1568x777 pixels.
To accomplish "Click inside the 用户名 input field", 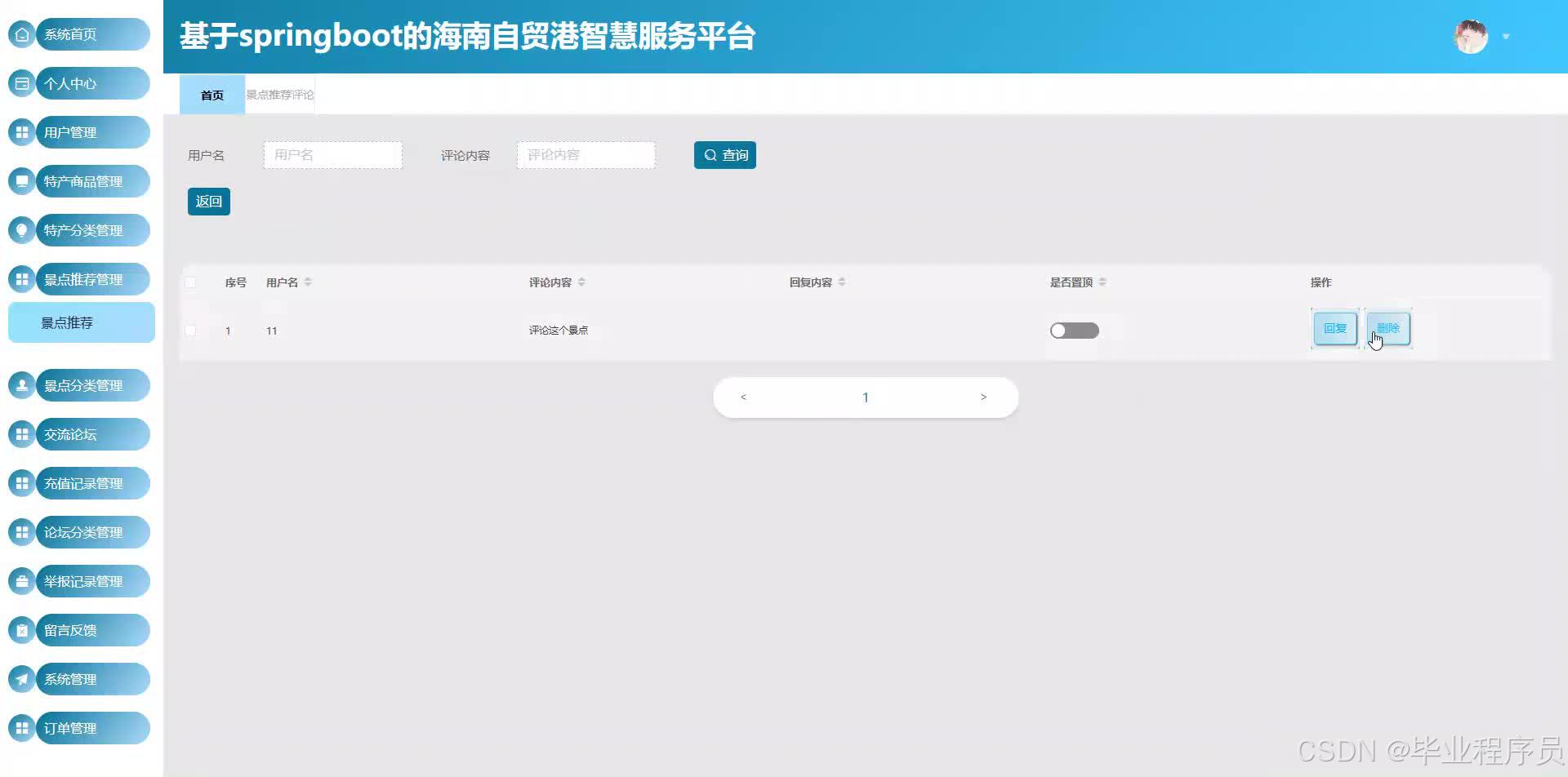I will click(332, 154).
